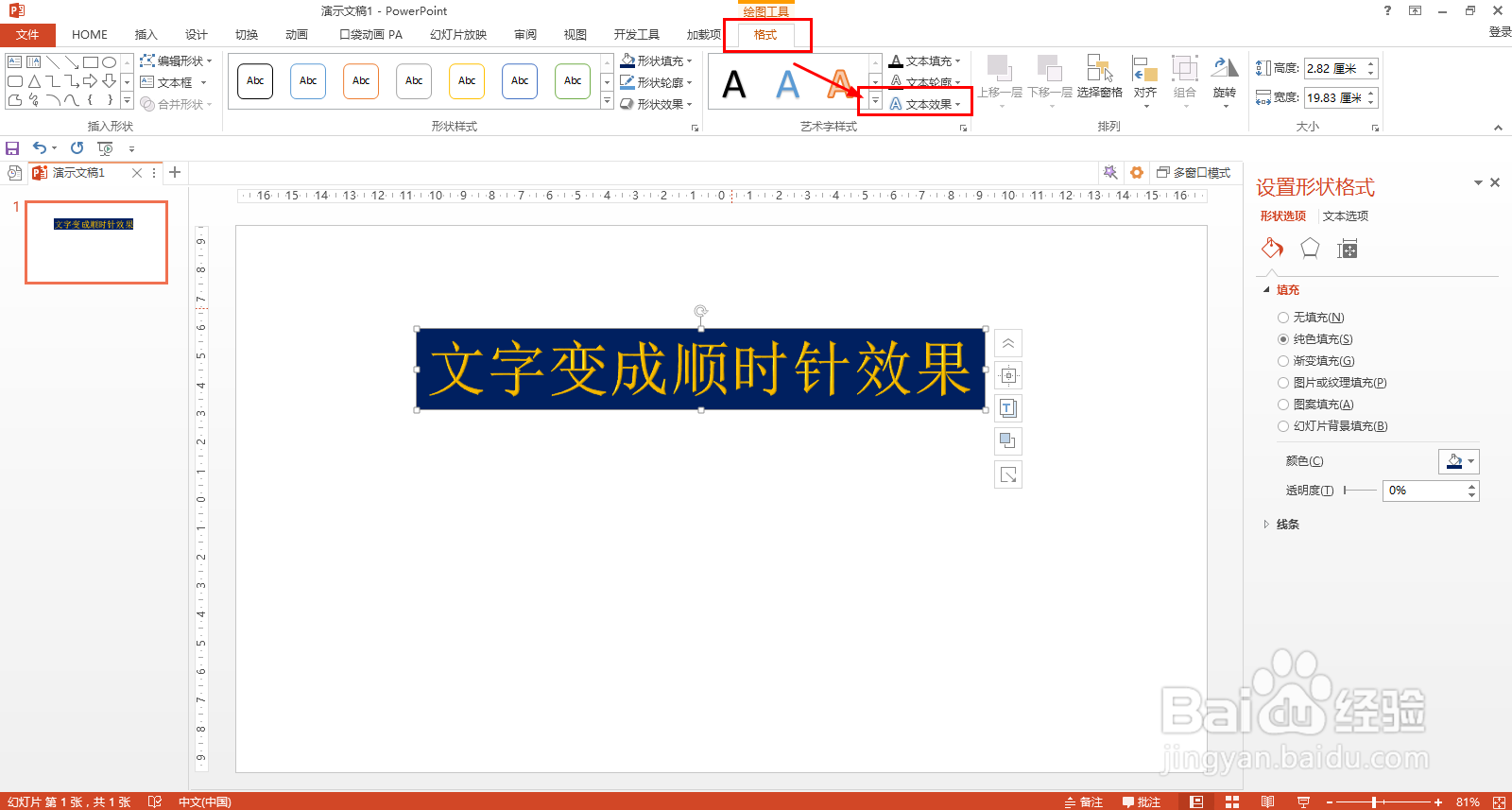This screenshot has height=810, width=1512.
Task: Start slide show from status bar icon
Action: point(1303,801)
